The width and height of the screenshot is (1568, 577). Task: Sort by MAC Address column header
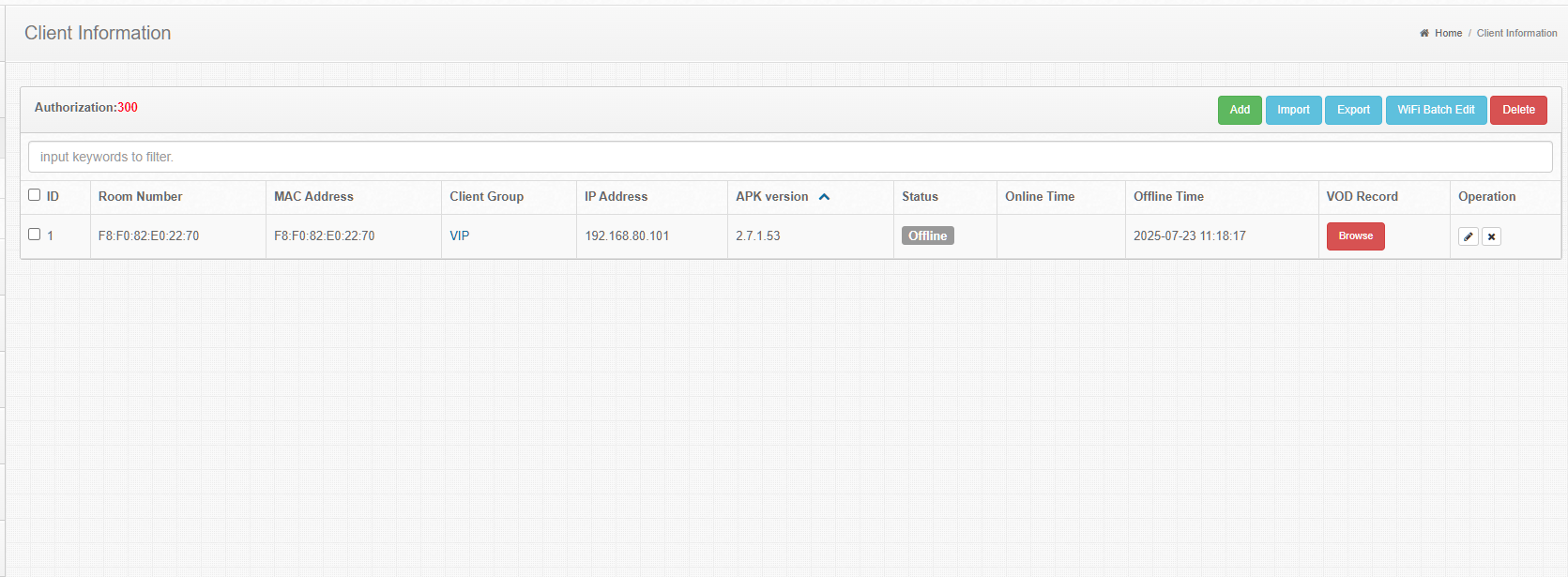[x=313, y=196]
